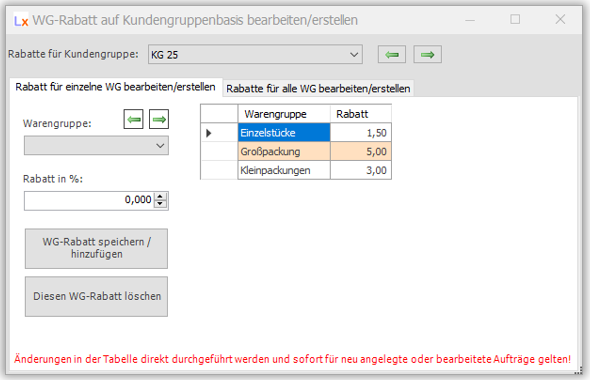Select the Kleinpackungen table cell
Viewport: 590px width, 380px height.
(x=284, y=170)
